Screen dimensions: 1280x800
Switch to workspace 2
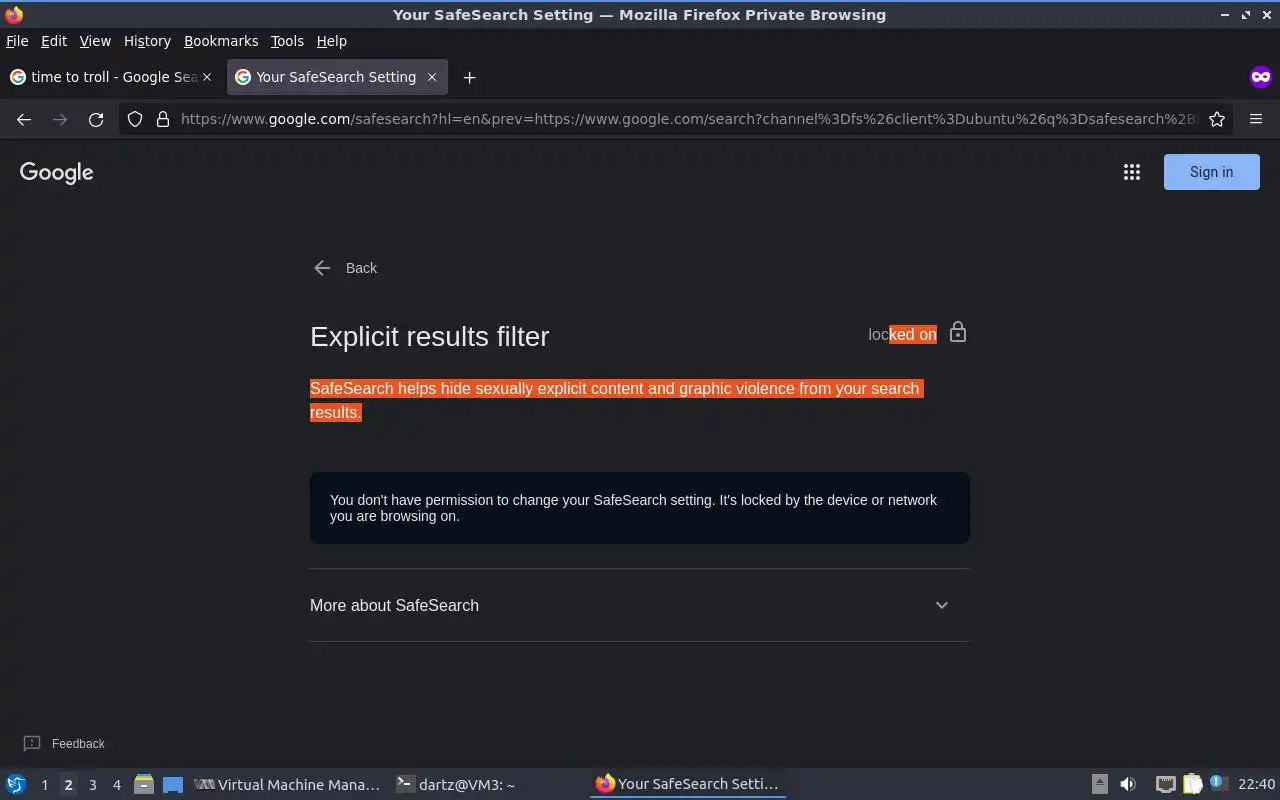(x=68, y=785)
